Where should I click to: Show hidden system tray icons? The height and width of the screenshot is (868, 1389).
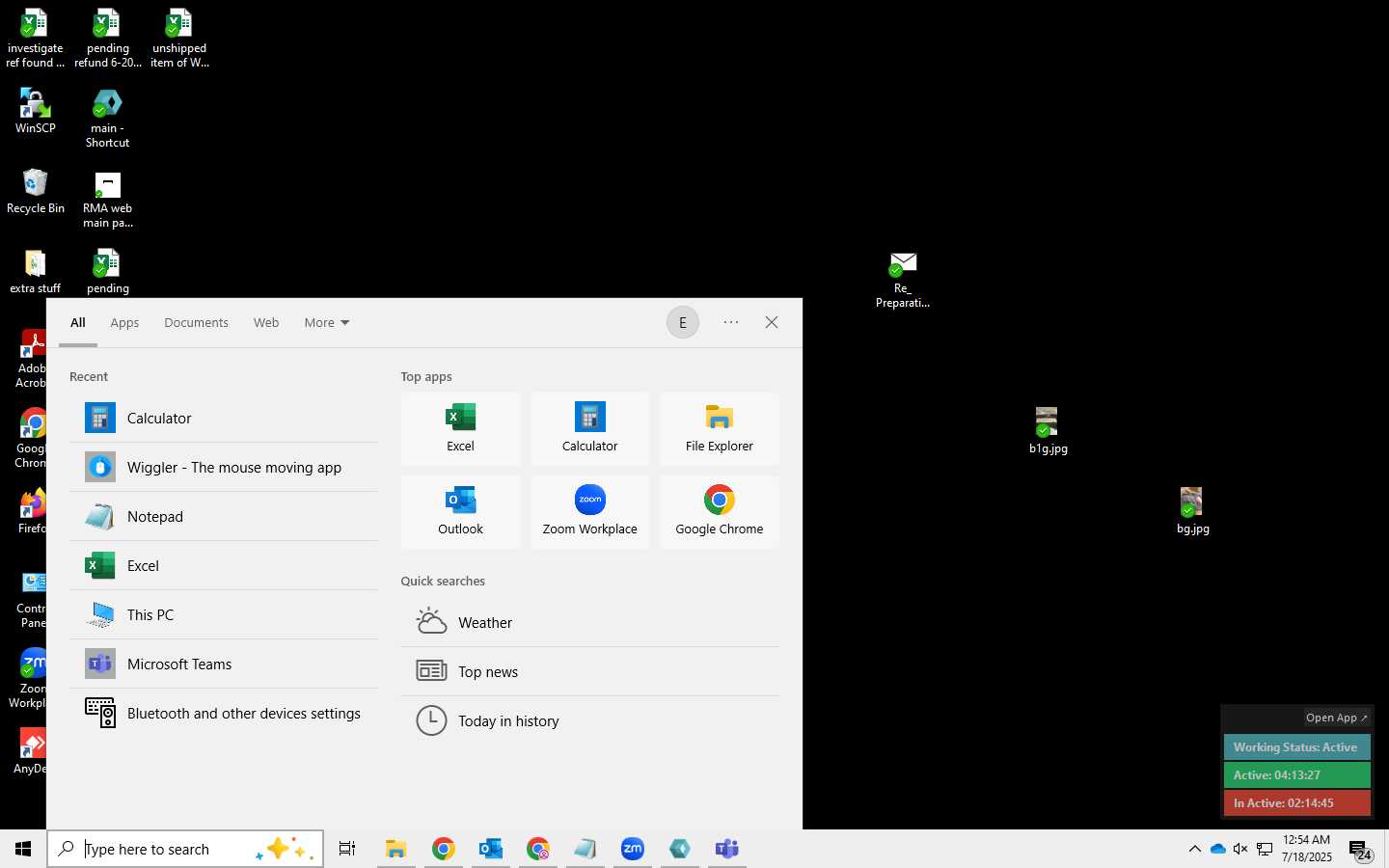coord(1195,849)
